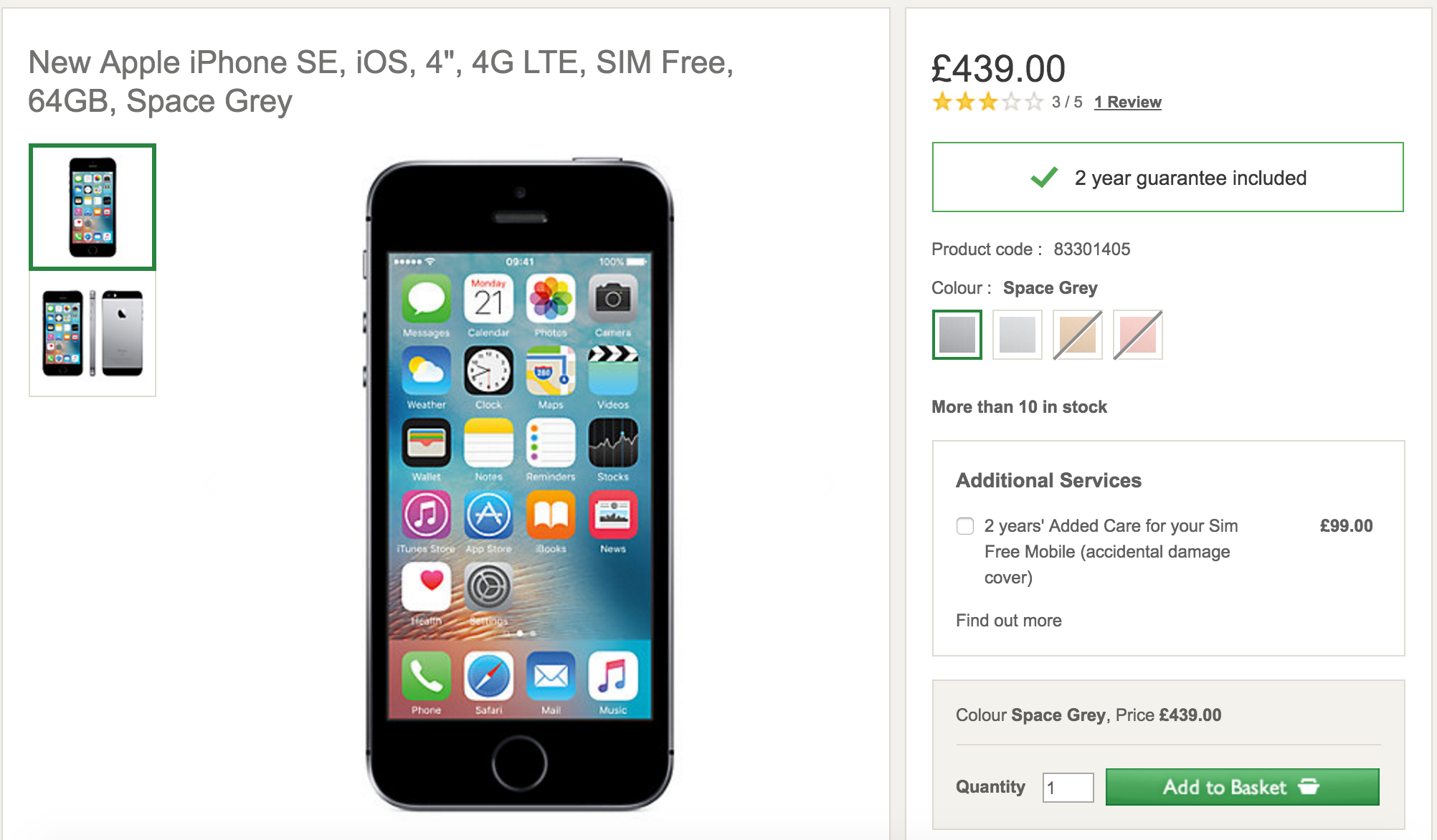Viewport: 1437px width, 840px height.
Task: Click Find out more about Added Care
Action: coord(1008,620)
